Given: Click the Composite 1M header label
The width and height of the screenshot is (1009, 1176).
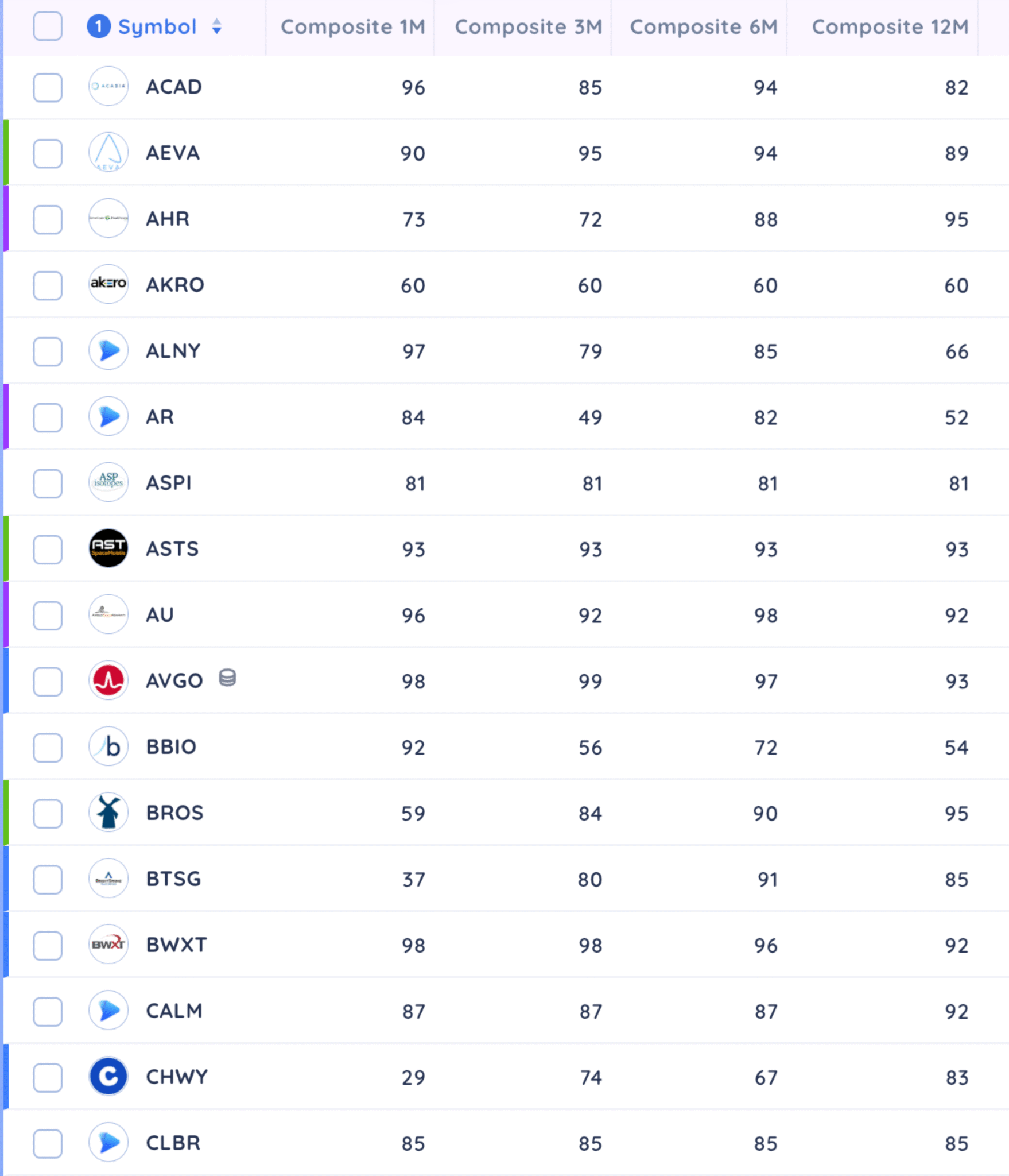Looking at the screenshot, I should [x=352, y=26].
